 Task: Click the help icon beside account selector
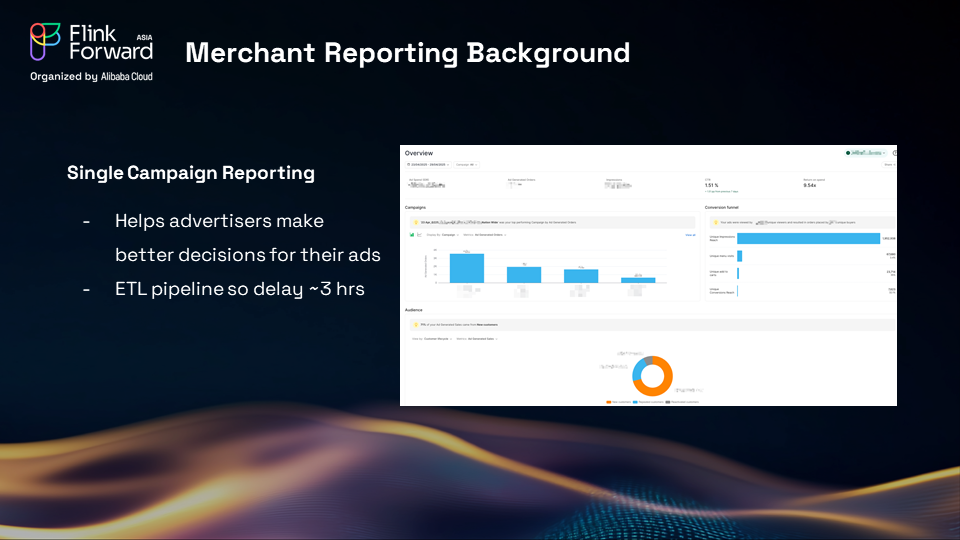coord(894,153)
